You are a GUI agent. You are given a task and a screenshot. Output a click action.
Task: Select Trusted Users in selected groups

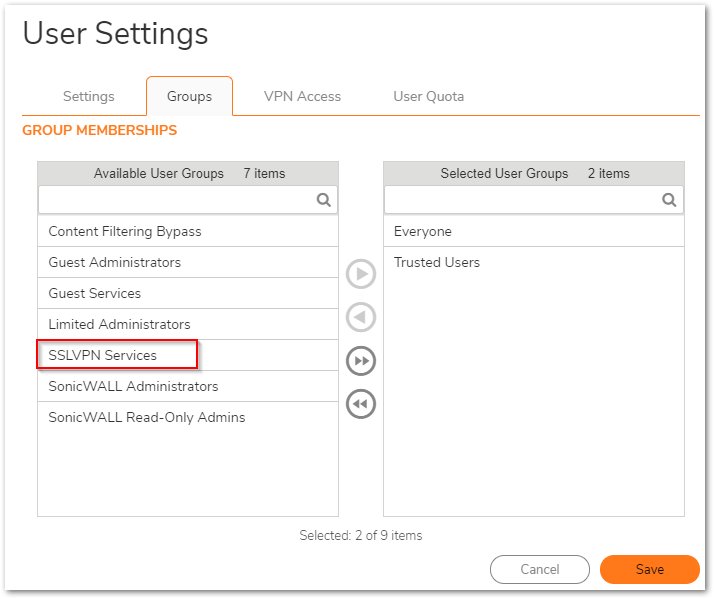[437, 262]
